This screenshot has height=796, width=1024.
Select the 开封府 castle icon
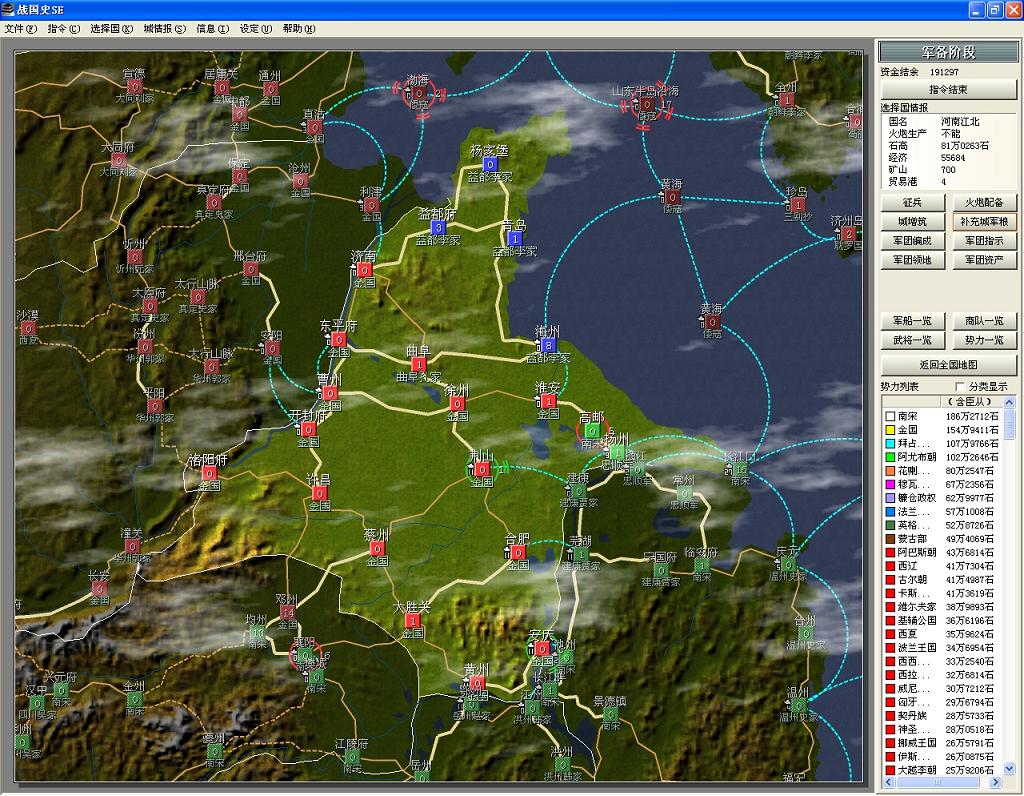(309, 429)
